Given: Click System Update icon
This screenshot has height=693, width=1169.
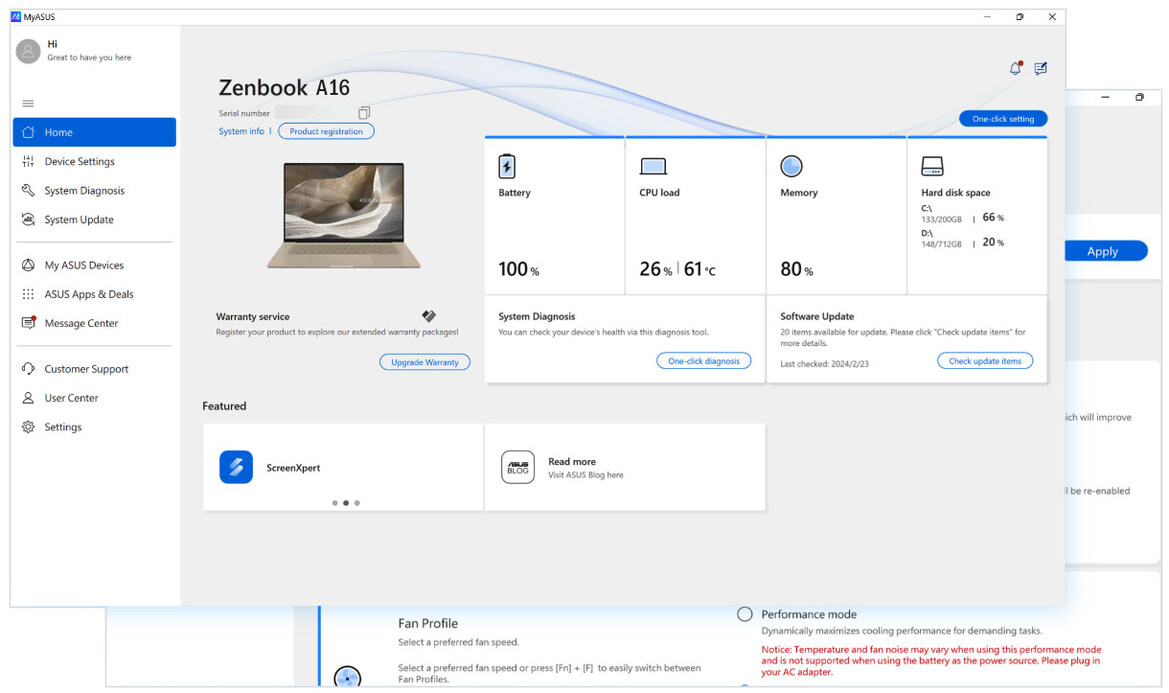Looking at the screenshot, I should click(x=28, y=219).
